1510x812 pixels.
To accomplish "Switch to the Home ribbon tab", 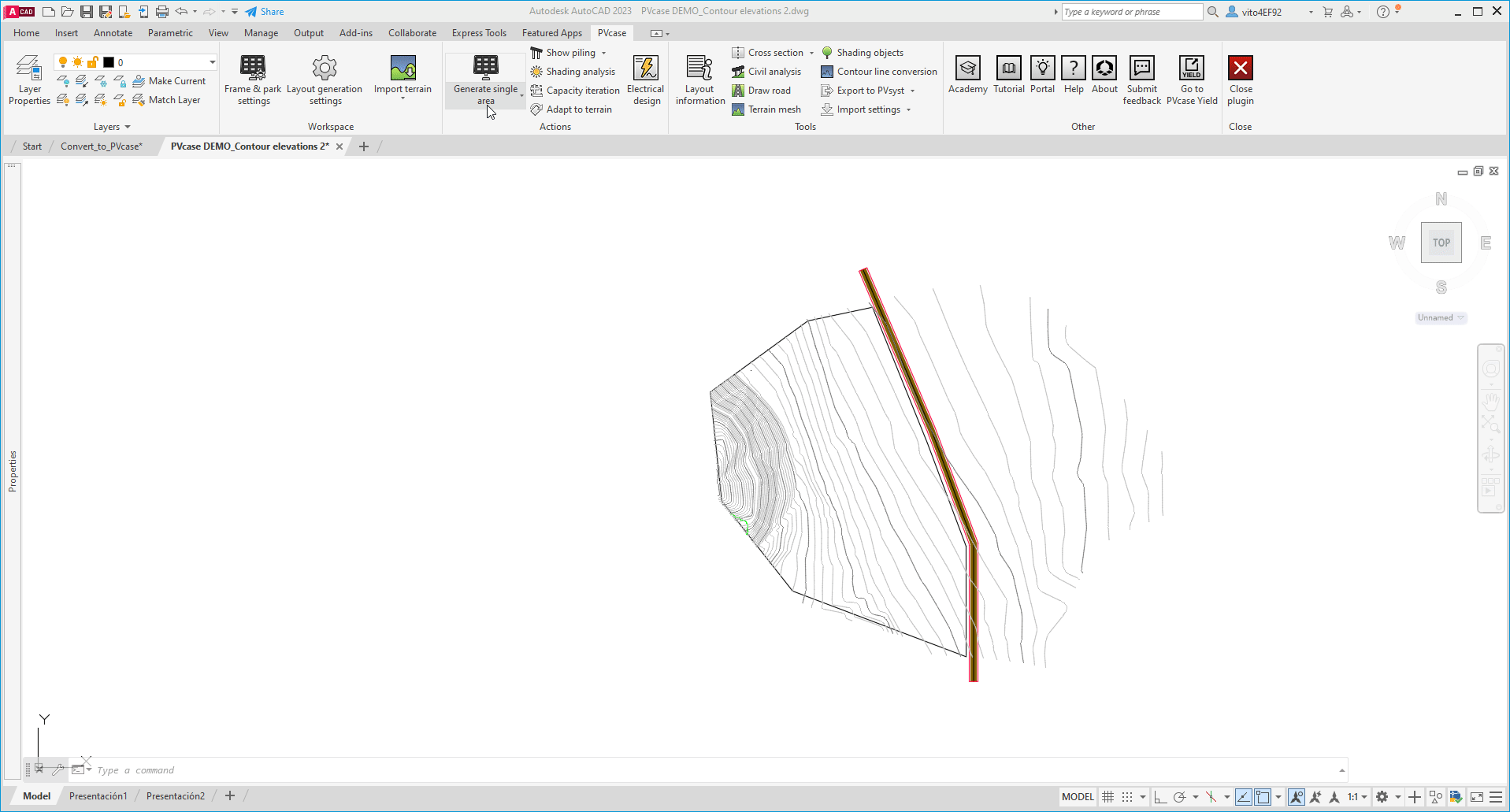I will click(x=26, y=33).
